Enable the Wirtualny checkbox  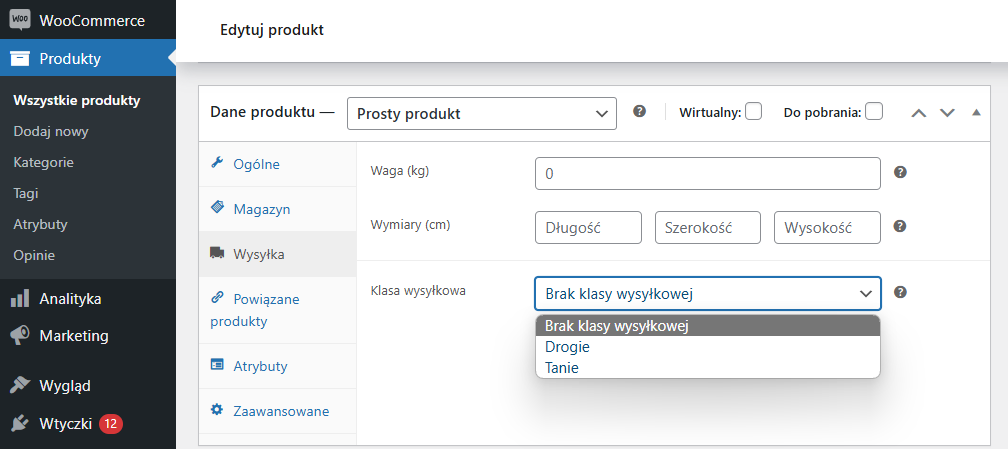pyautogui.click(x=753, y=111)
